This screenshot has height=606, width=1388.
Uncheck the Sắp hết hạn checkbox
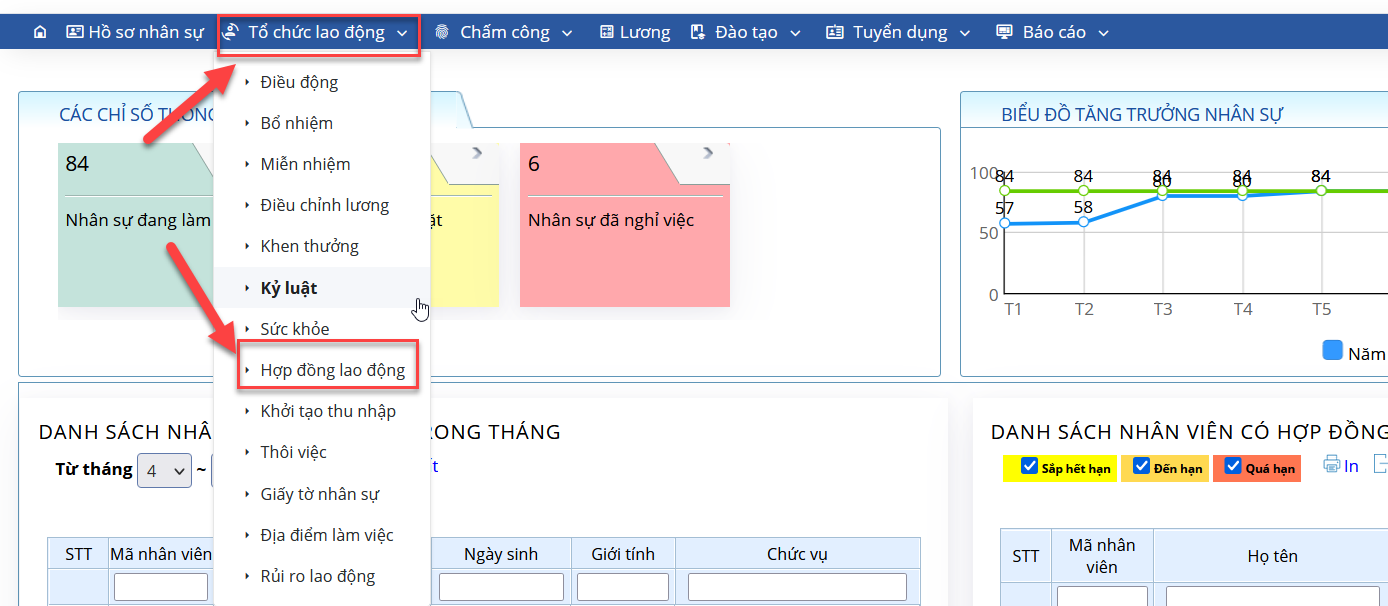click(x=1029, y=466)
